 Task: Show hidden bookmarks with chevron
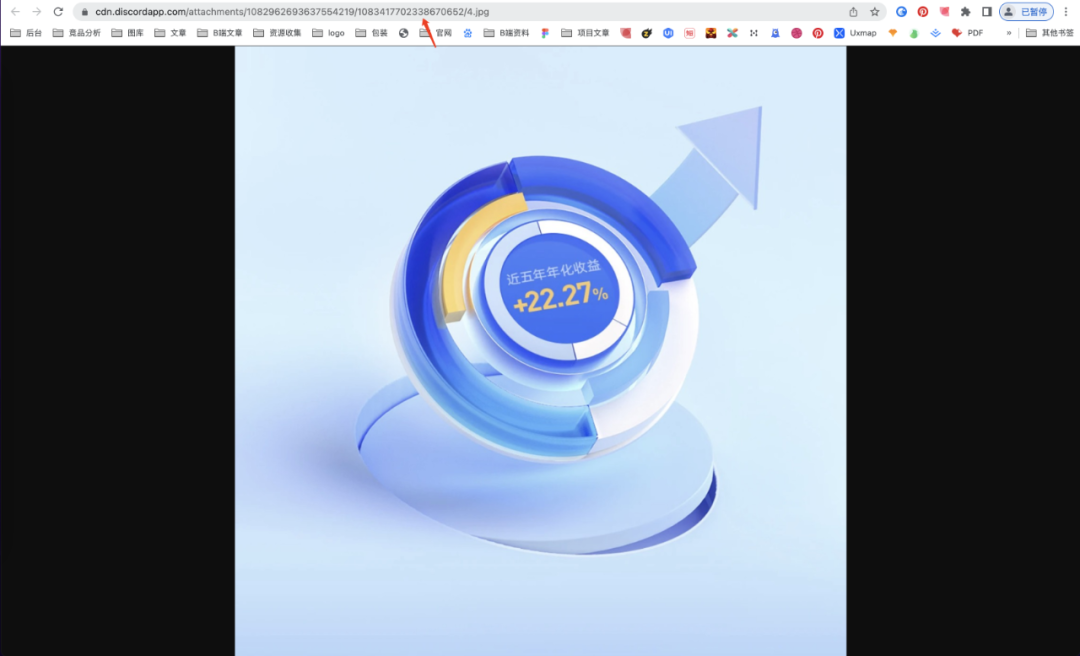(1009, 33)
